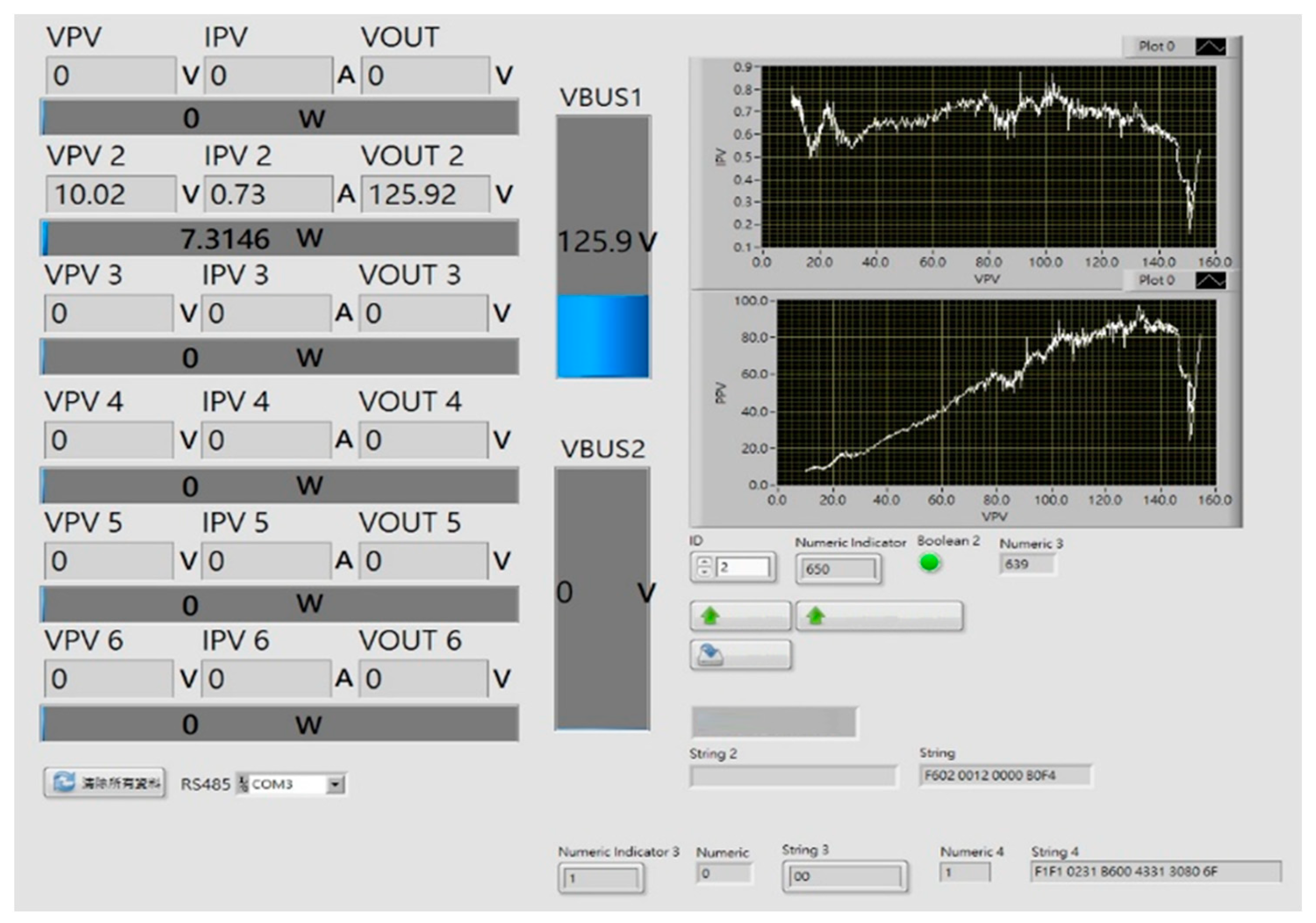
Task: Click the Numeric field showing 0
Action: click(x=724, y=873)
